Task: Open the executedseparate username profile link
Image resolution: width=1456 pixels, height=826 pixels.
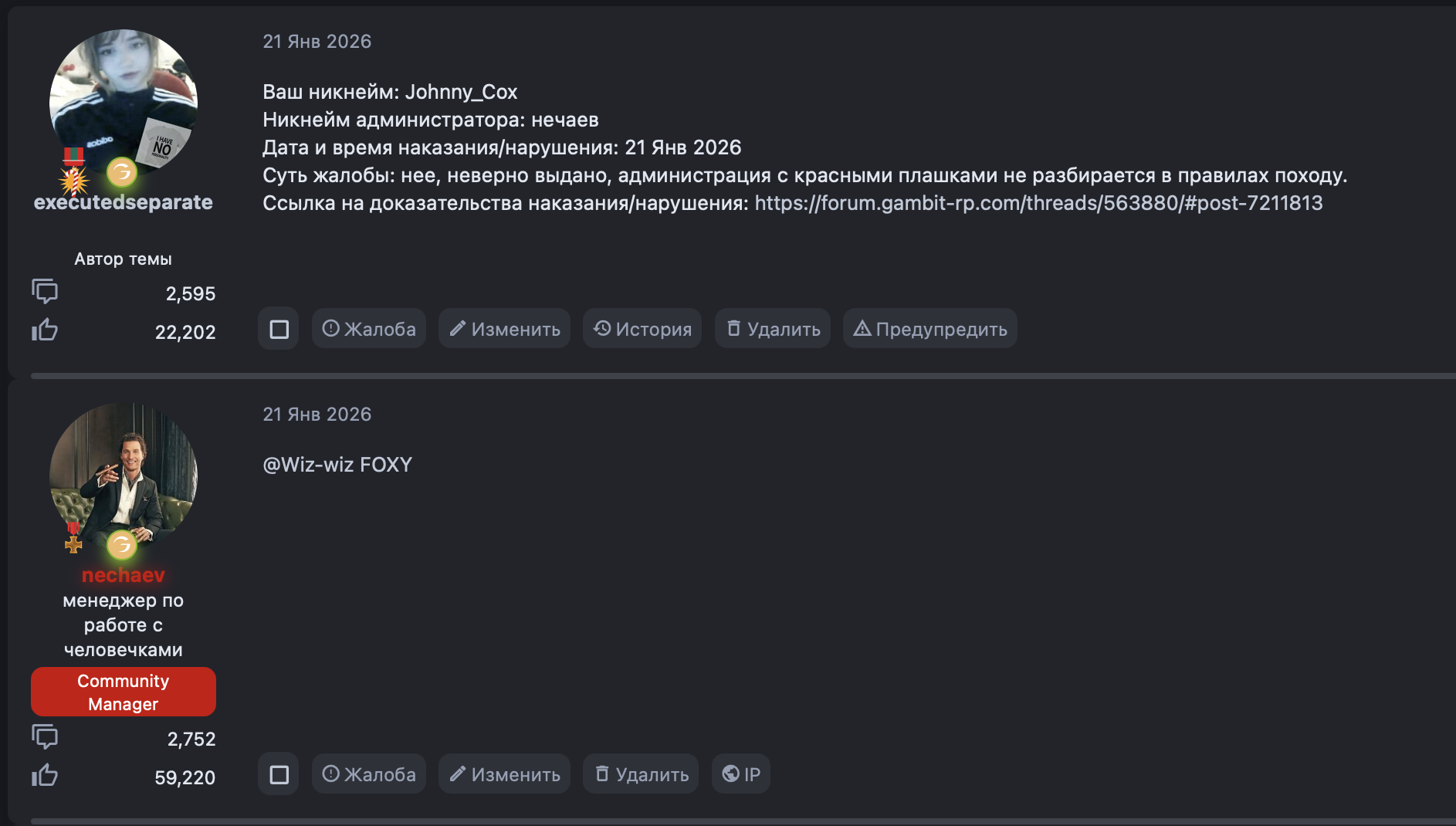Action: [124, 202]
